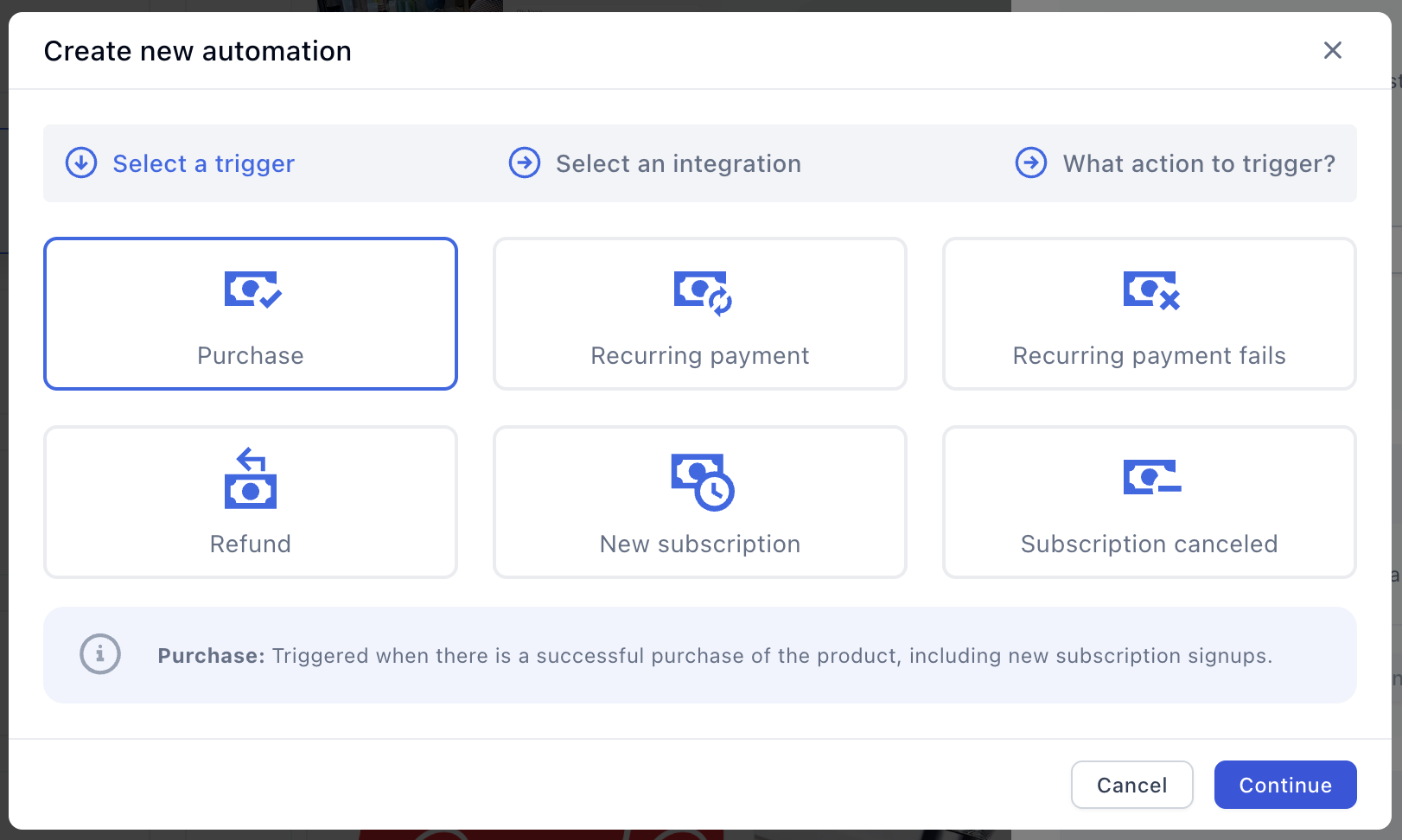Select the Recurring payment refresh icon
The image size is (1402, 840).
[702, 292]
